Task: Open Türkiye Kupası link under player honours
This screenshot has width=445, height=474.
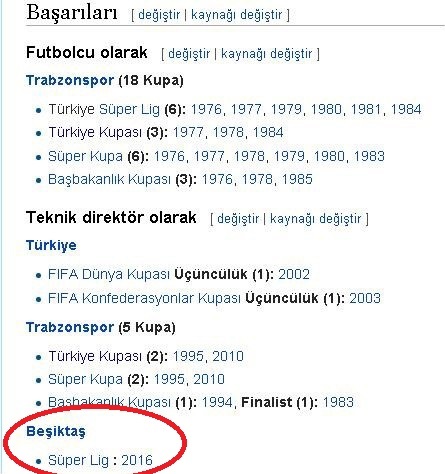Action: pyautogui.click(x=95, y=132)
